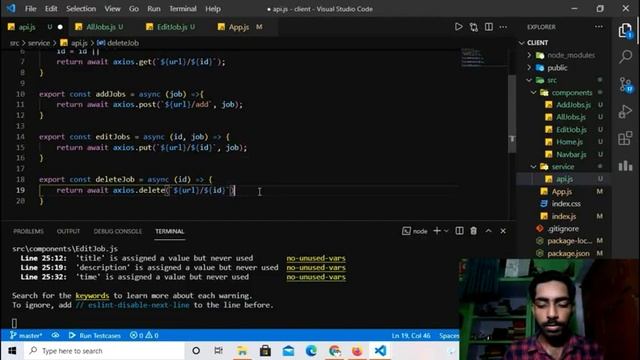This screenshot has width=640, height=360.
Task: Collapse the components folder
Action: [x=534, y=93]
